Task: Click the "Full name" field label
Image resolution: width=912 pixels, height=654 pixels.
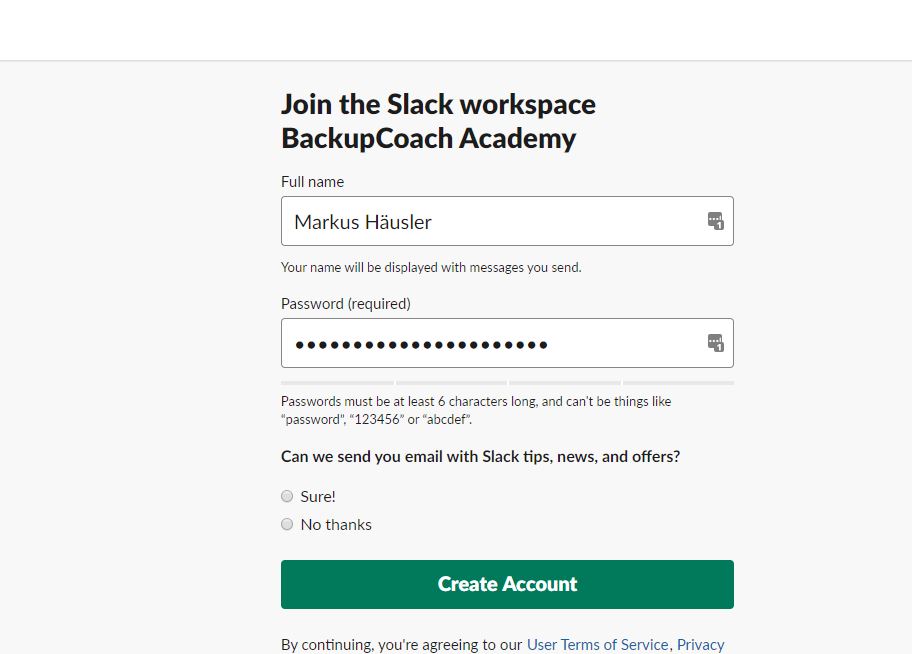Action: [x=312, y=182]
